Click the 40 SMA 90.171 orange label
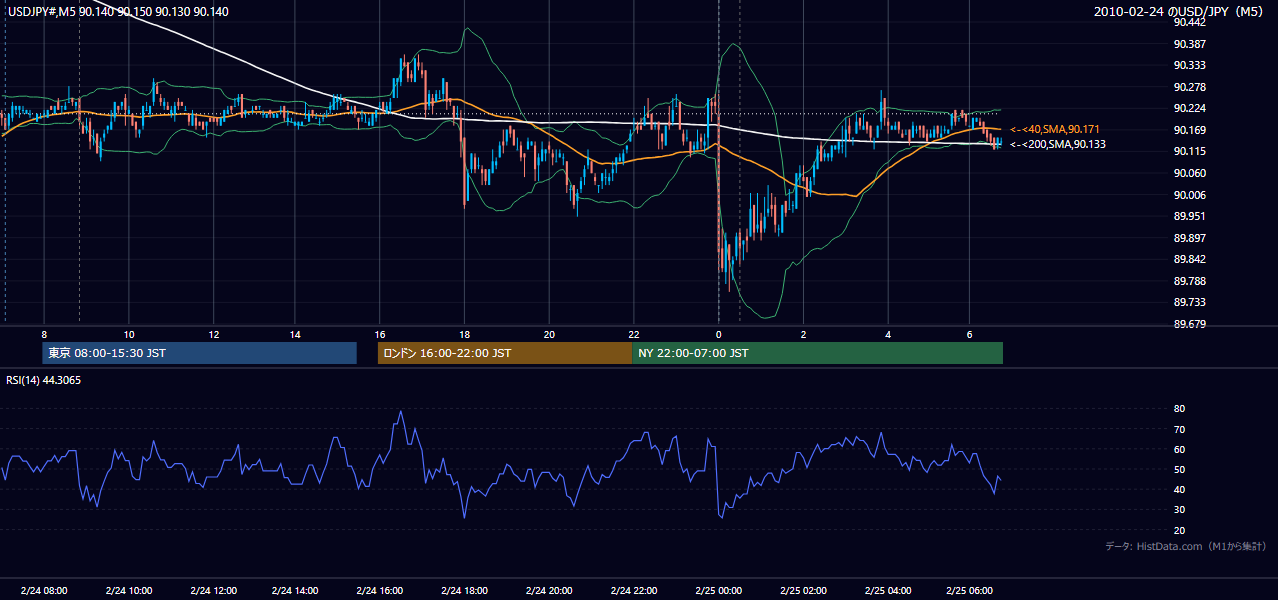 [1057, 130]
